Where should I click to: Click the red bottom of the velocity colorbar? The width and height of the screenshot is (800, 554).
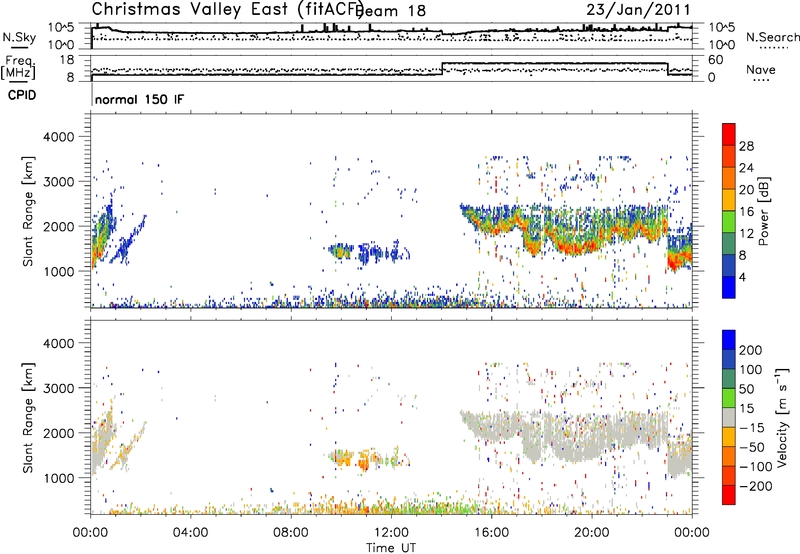coord(729,495)
